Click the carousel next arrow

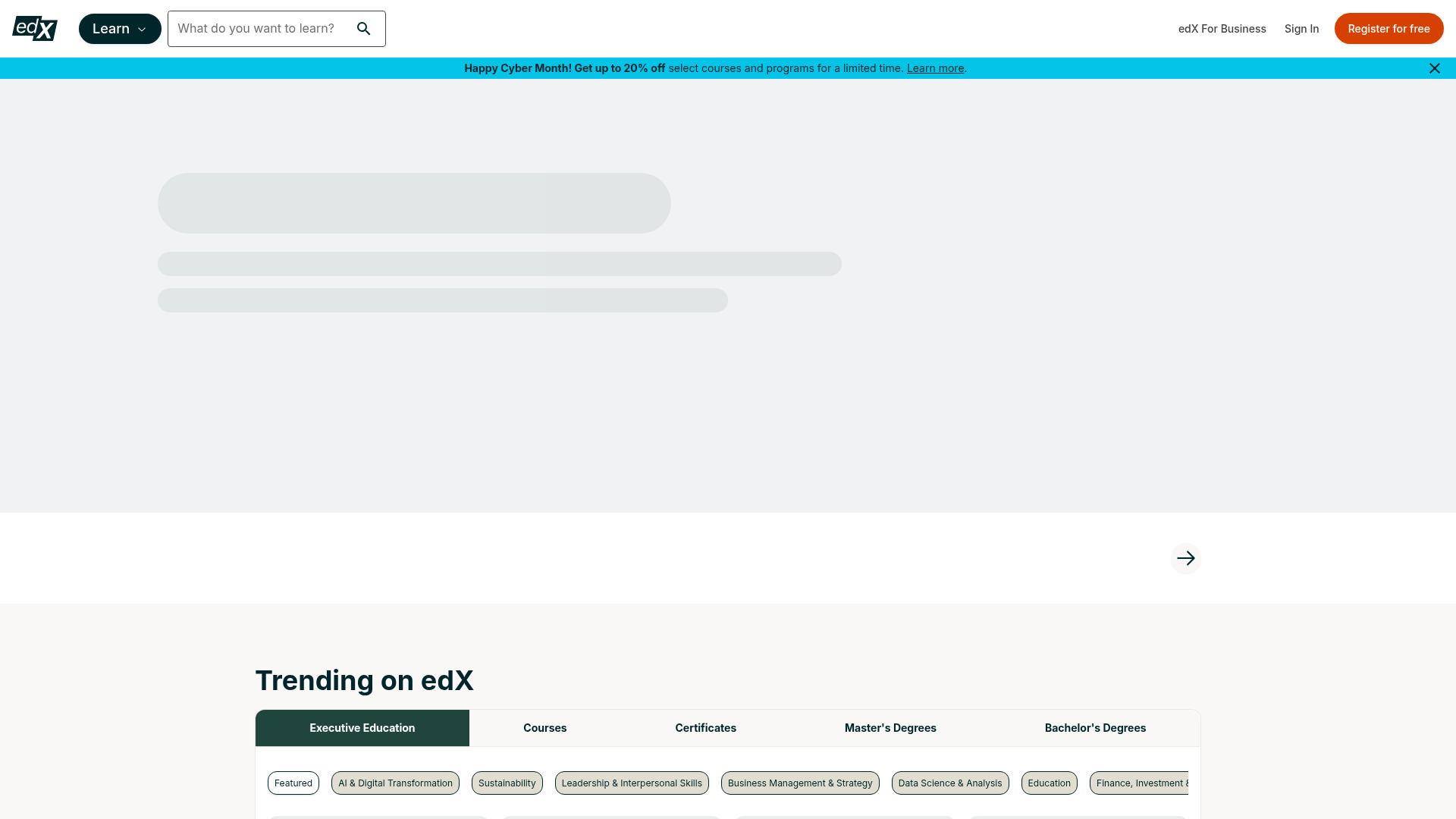1185,558
